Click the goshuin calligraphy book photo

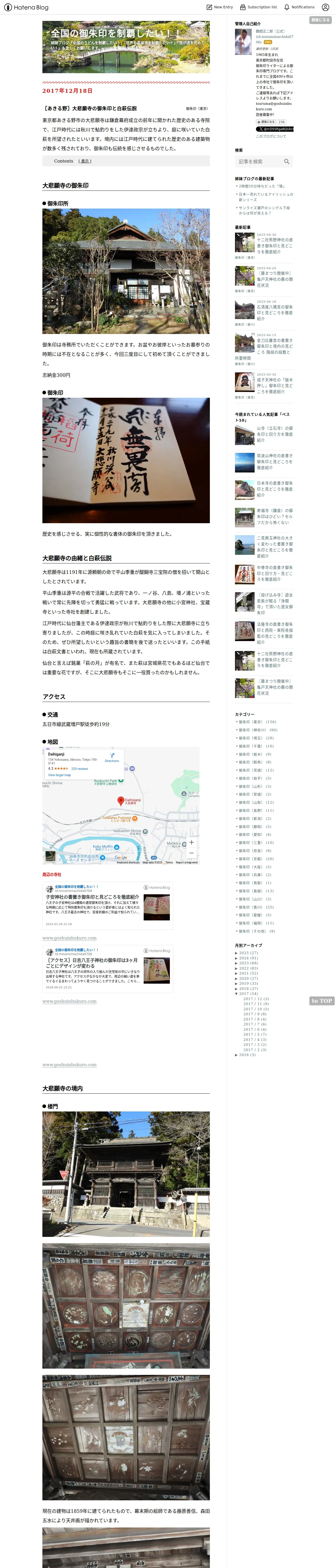click(x=126, y=460)
